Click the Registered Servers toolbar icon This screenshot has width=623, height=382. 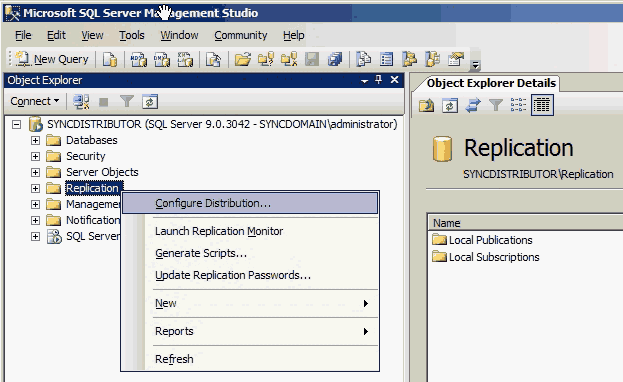pyautogui.click(x=364, y=59)
